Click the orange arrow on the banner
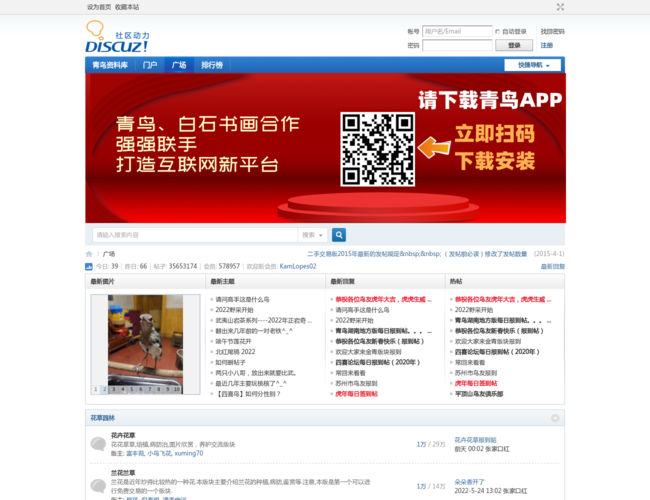Viewport: 650px width, 500px height. pyautogui.click(x=430, y=148)
